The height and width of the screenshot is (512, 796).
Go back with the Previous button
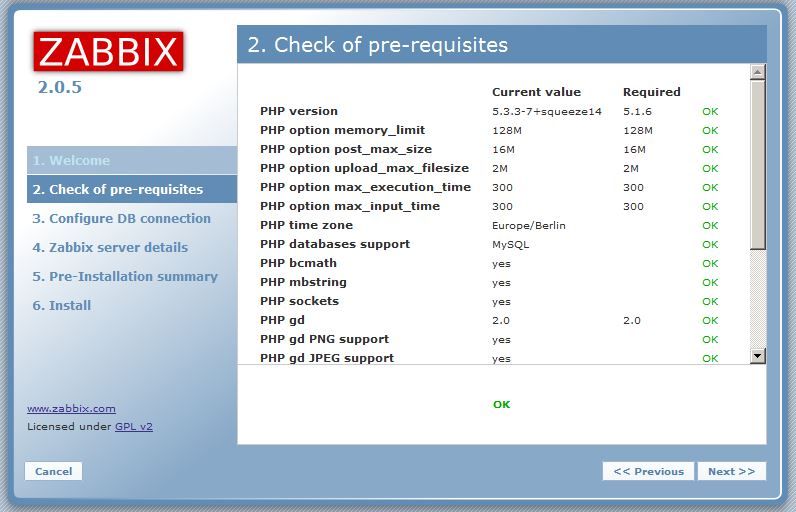(x=648, y=471)
